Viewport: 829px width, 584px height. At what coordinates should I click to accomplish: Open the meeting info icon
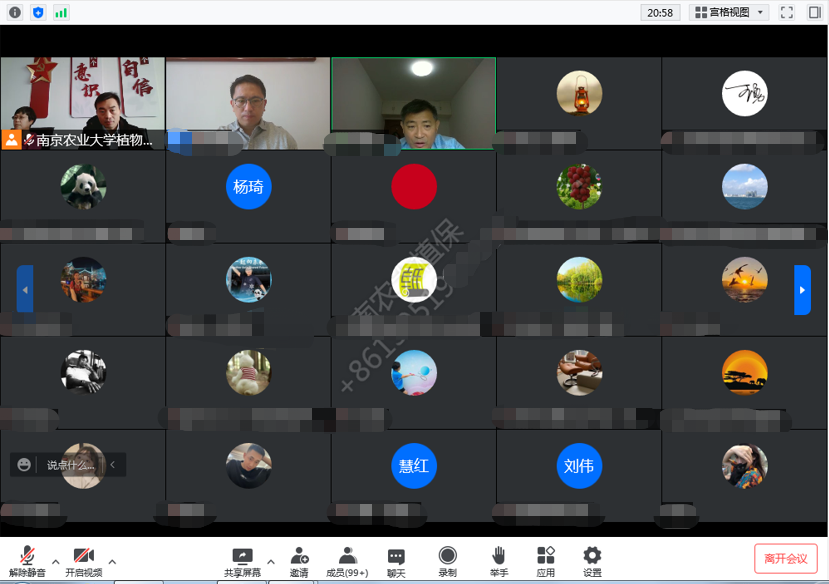pyautogui.click(x=14, y=12)
